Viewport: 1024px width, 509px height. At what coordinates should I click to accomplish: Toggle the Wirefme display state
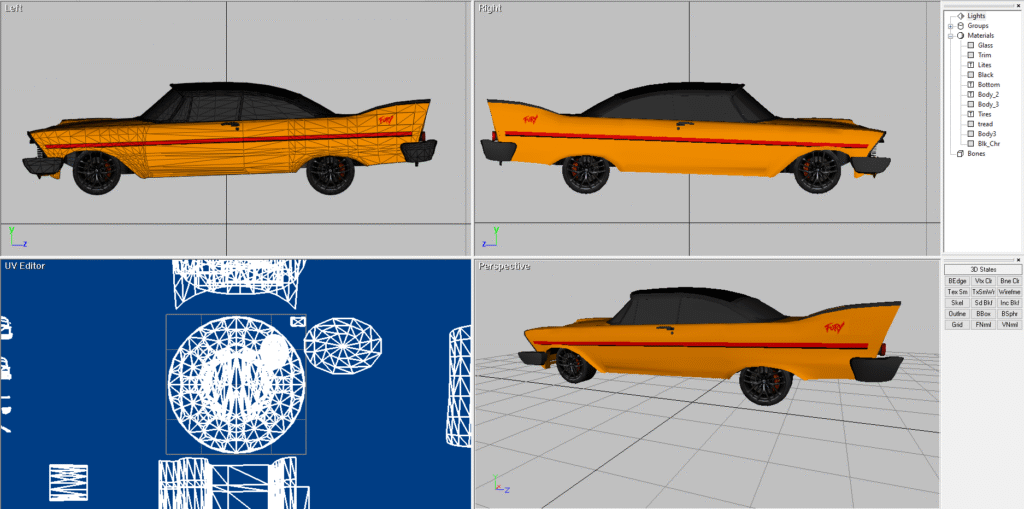1009,292
